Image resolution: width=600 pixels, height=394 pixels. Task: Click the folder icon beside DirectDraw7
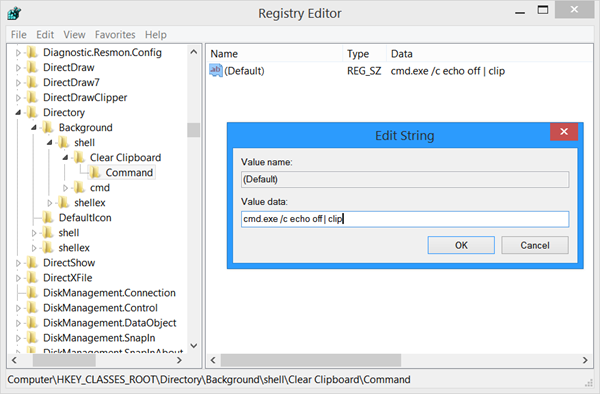click(32, 82)
